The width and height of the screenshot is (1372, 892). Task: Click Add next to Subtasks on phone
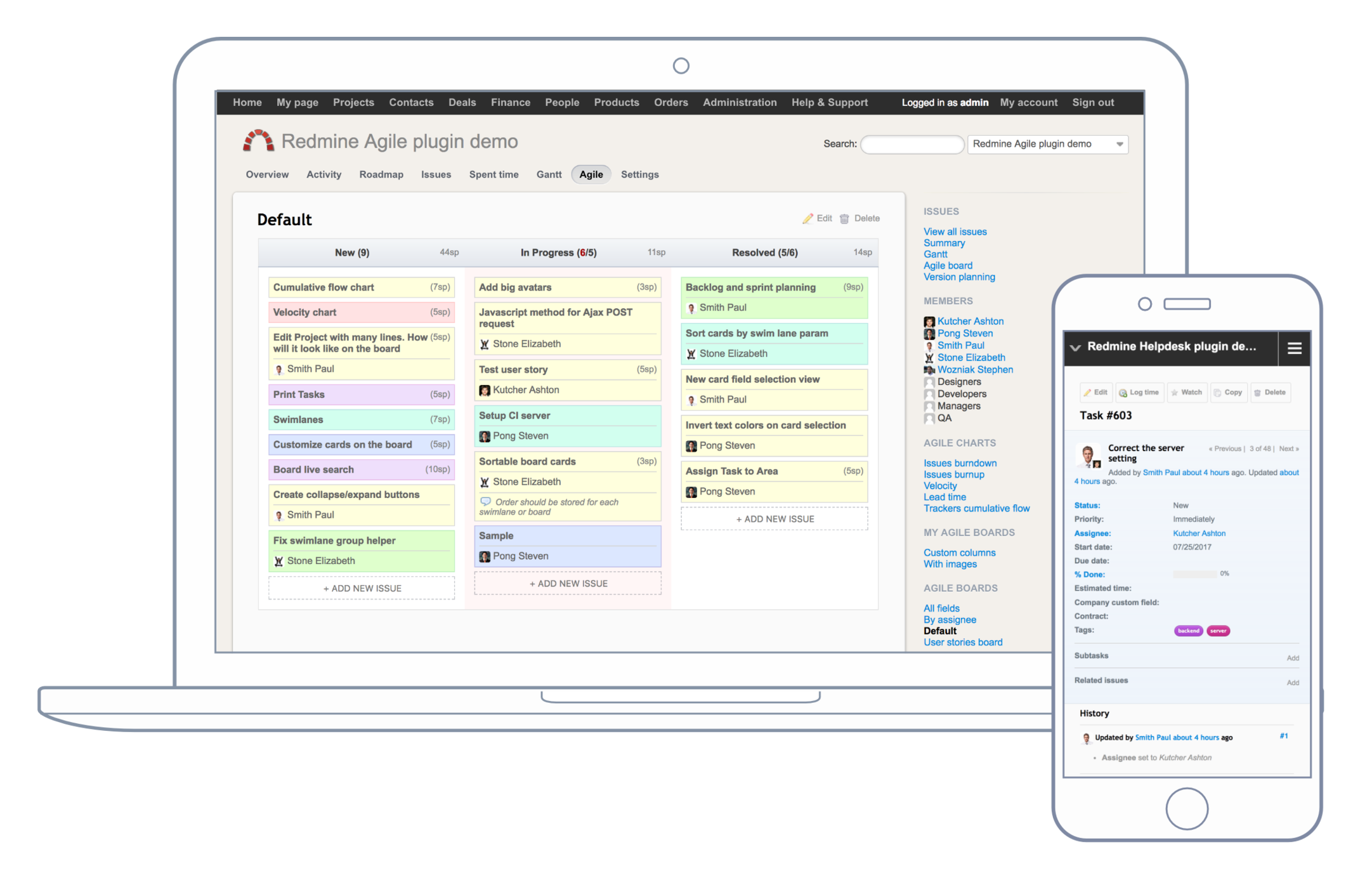pyautogui.click(x=1293, y=658)
